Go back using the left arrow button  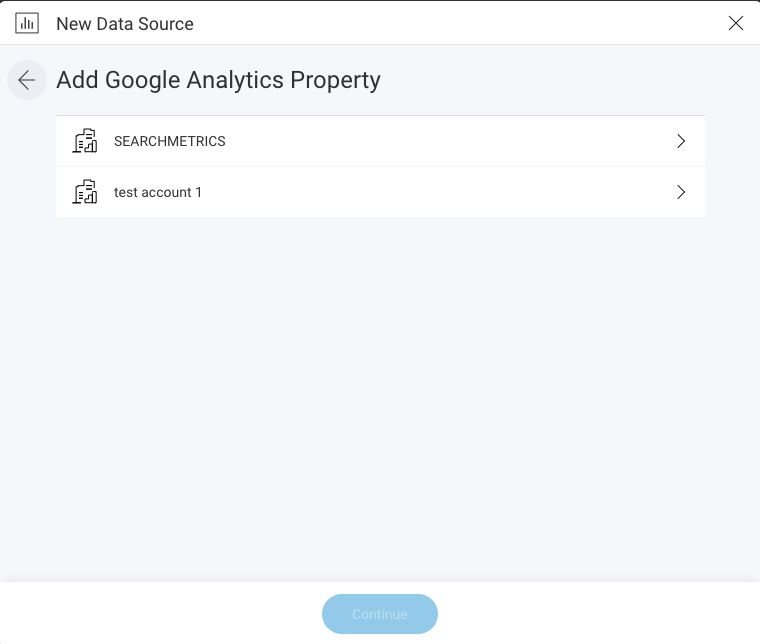(27, 81)
